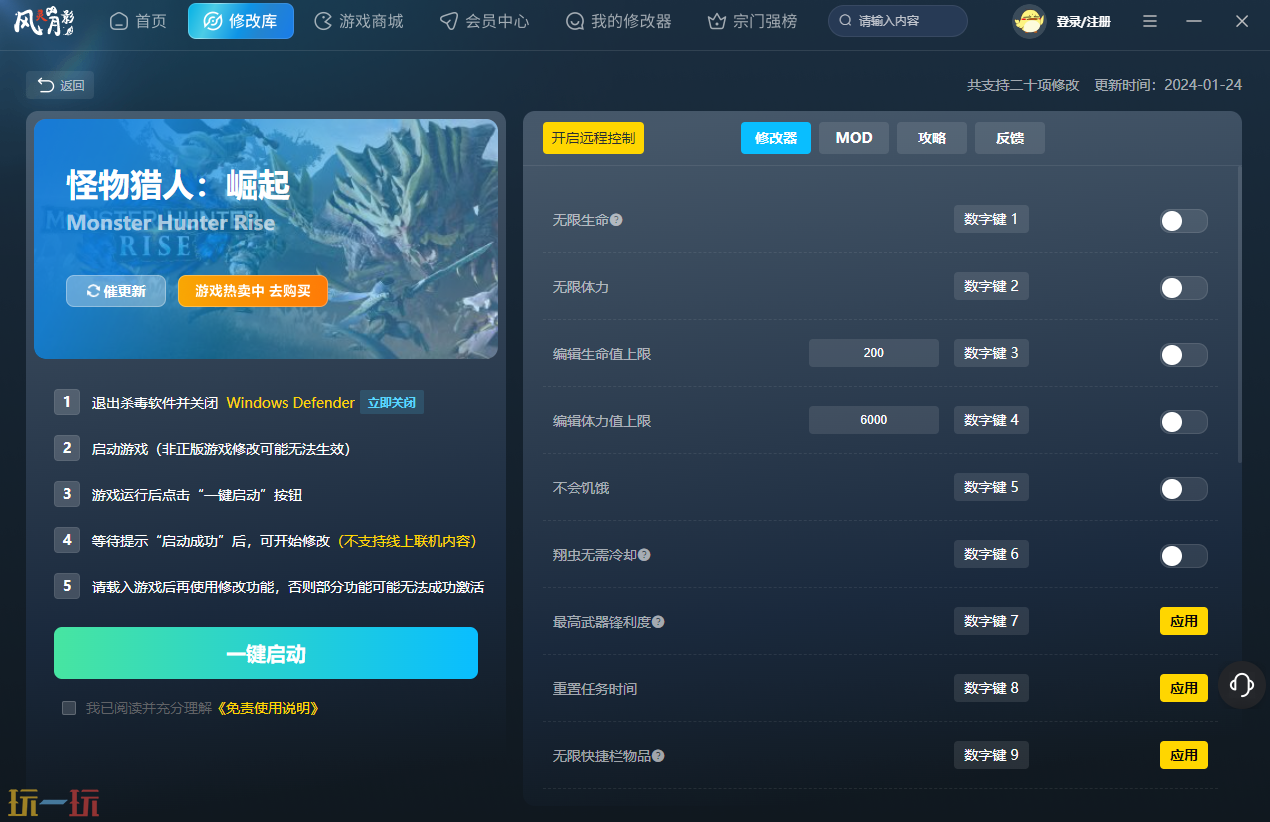
Task: Click help icon next to 无限快捷栏物品
Action: coord(658,756)
